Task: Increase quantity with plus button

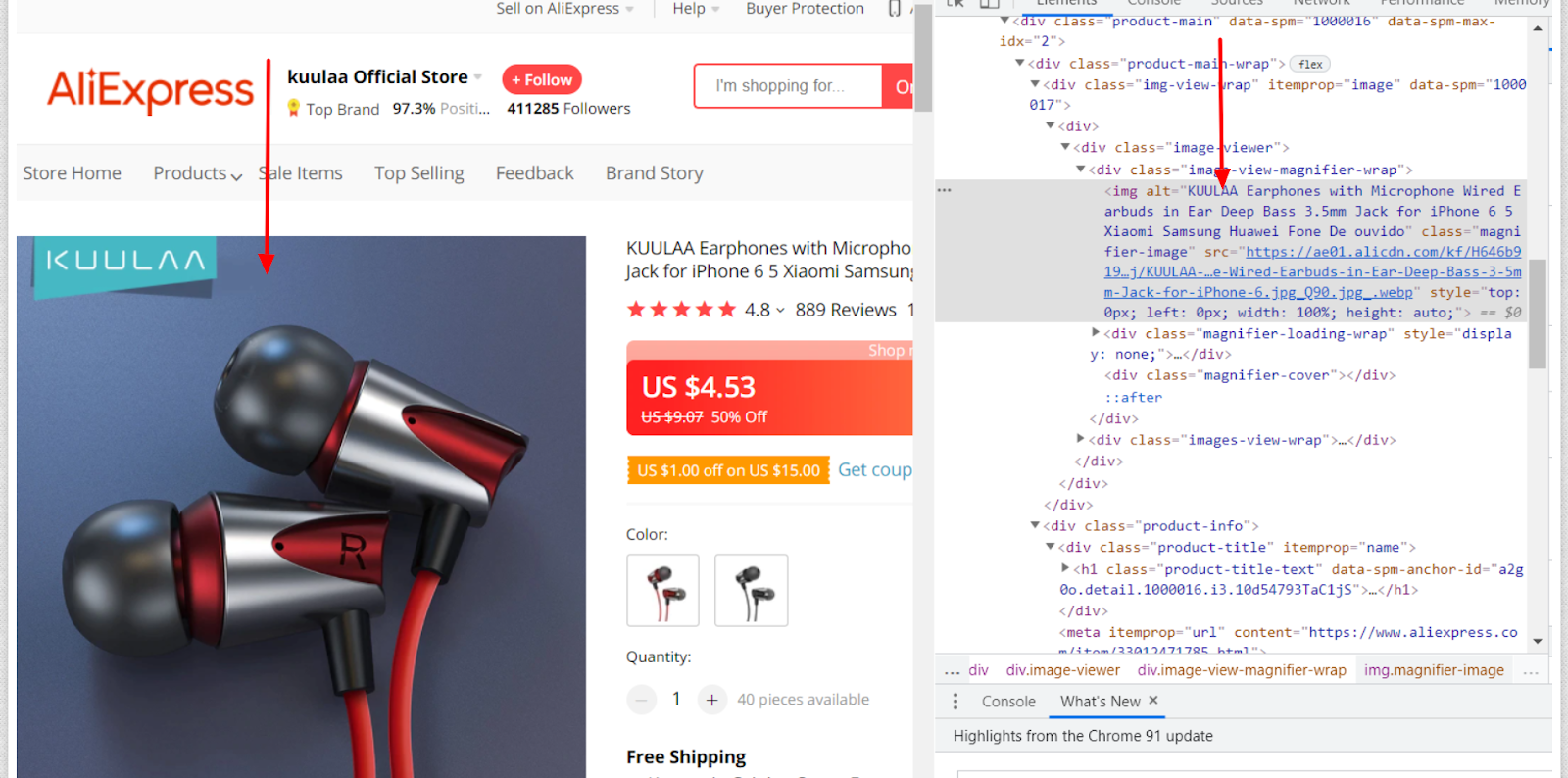Action: [x=711, y=700]
